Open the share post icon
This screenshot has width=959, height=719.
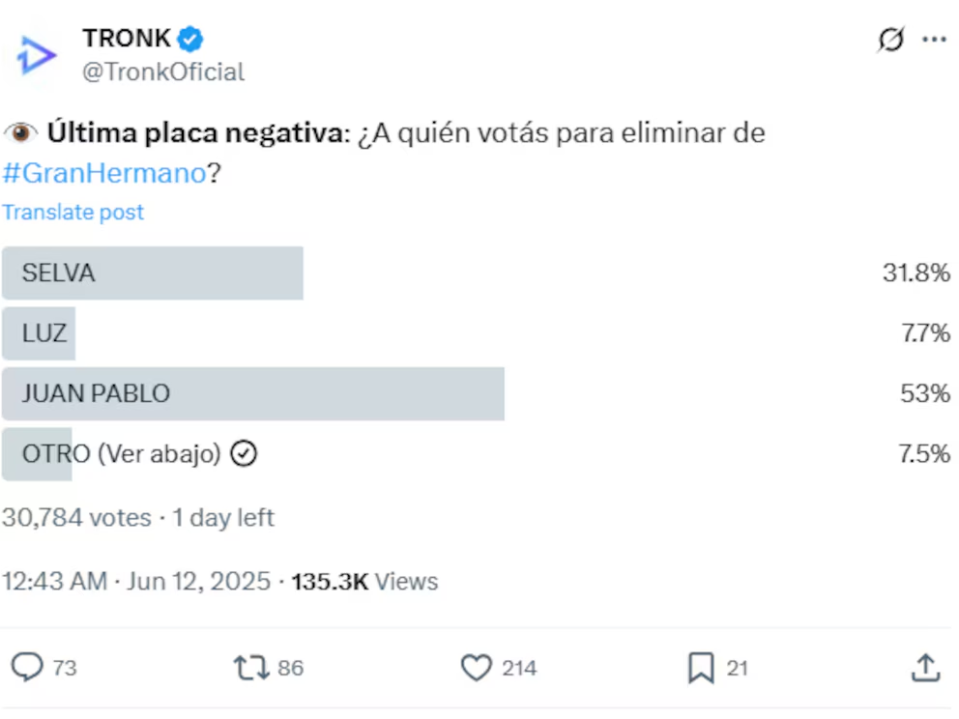pyautogui.click(x=926, y=667)
